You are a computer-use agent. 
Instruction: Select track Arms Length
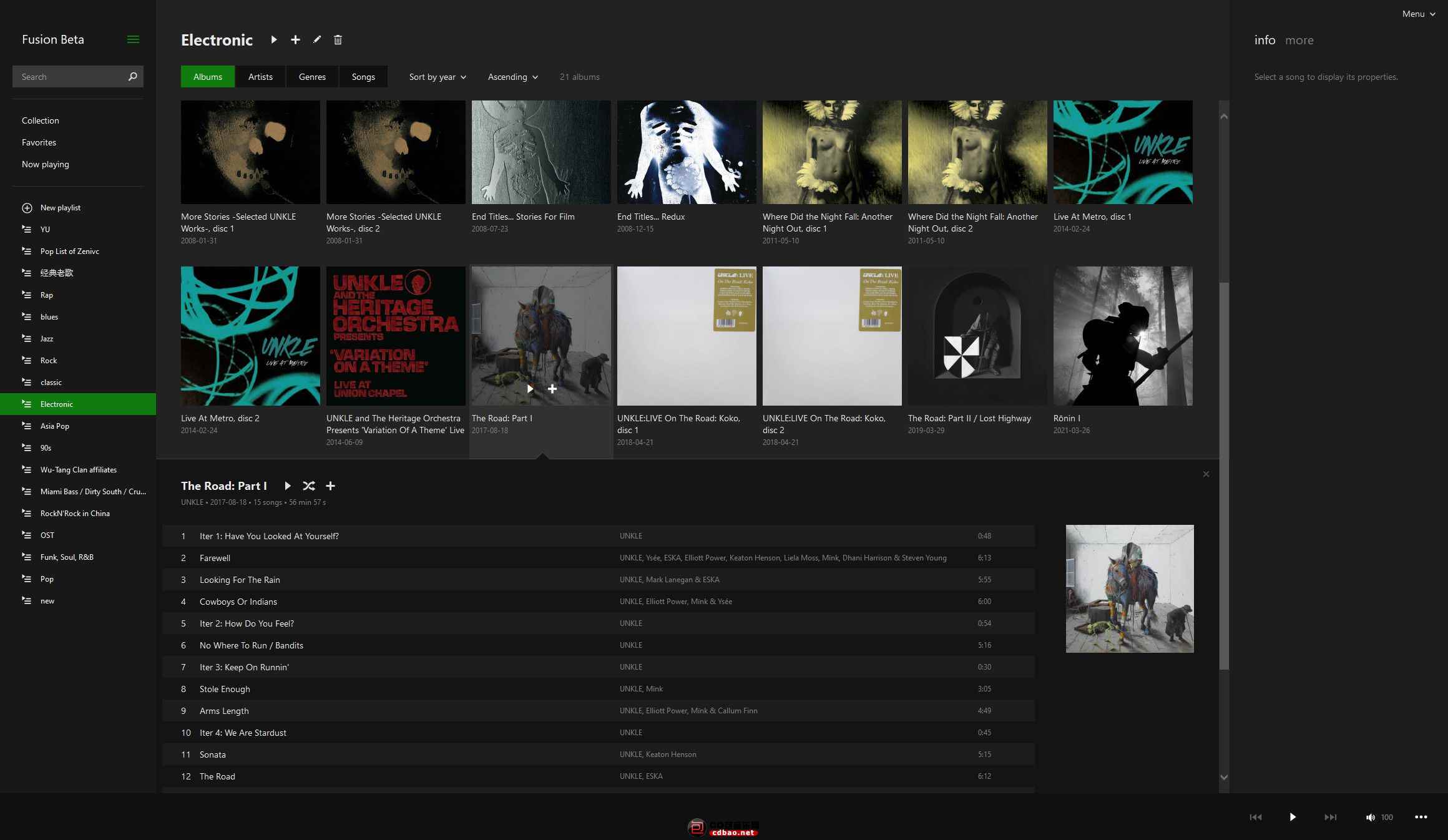(599, 711)
